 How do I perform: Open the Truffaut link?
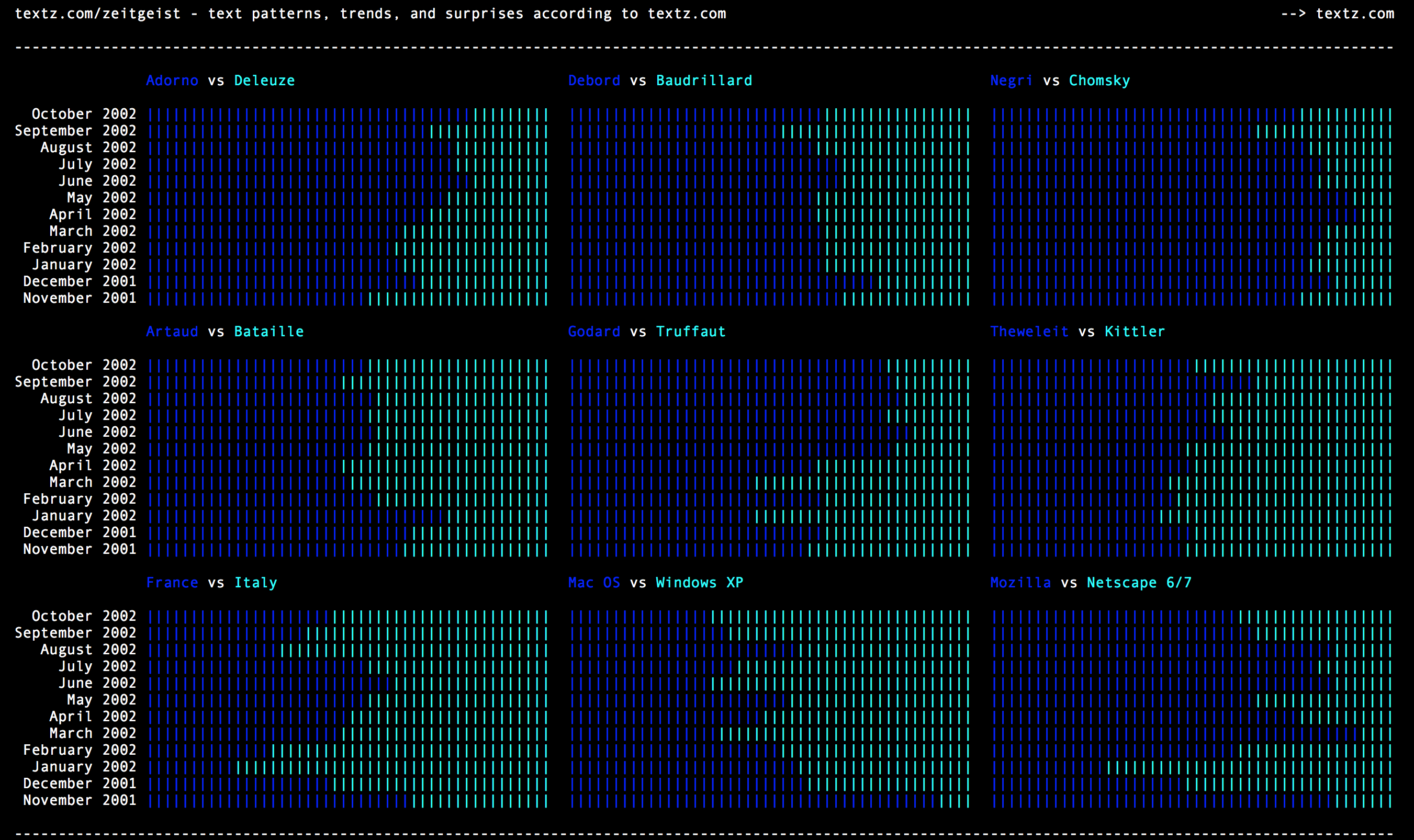[x=691, y=332]
